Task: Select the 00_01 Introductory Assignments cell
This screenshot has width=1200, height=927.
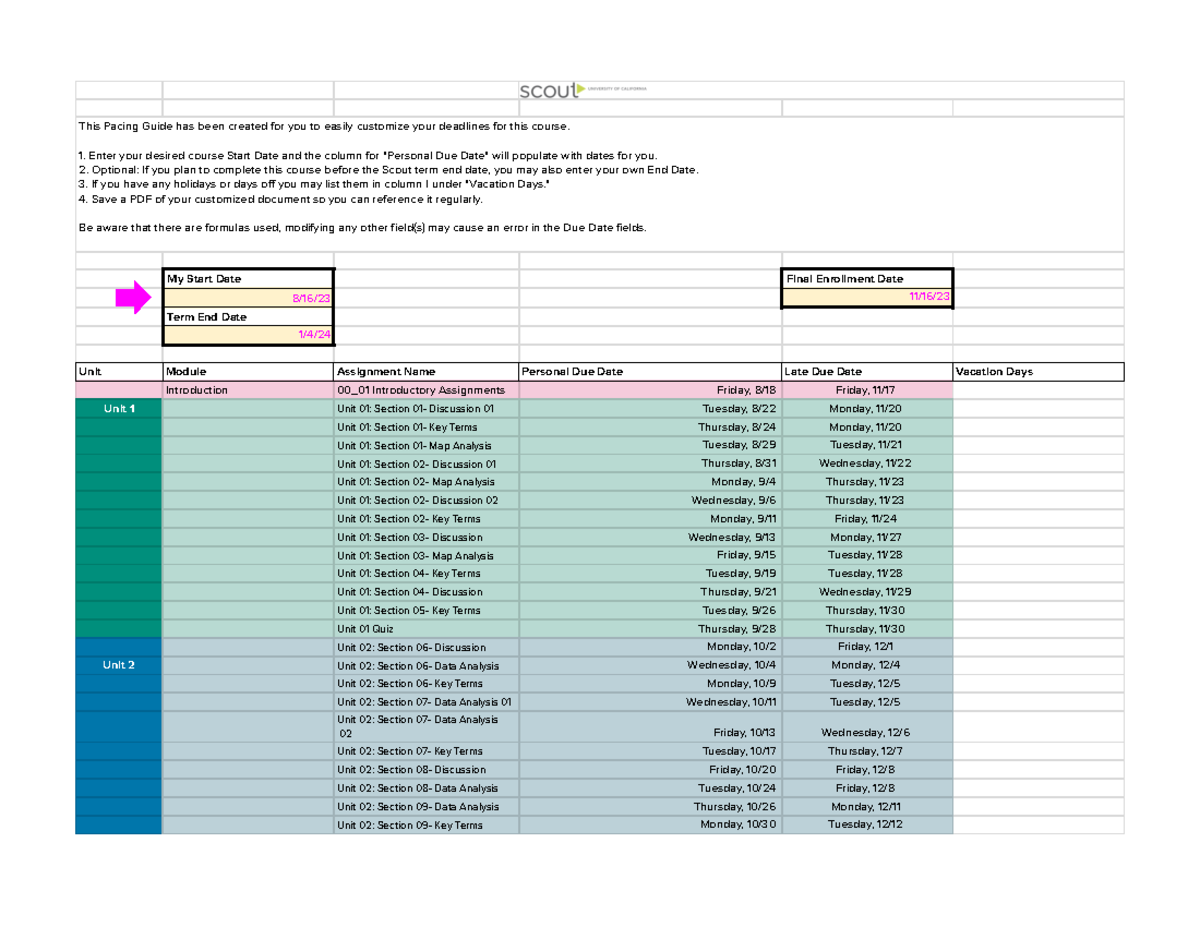Action: pos(426,390)
